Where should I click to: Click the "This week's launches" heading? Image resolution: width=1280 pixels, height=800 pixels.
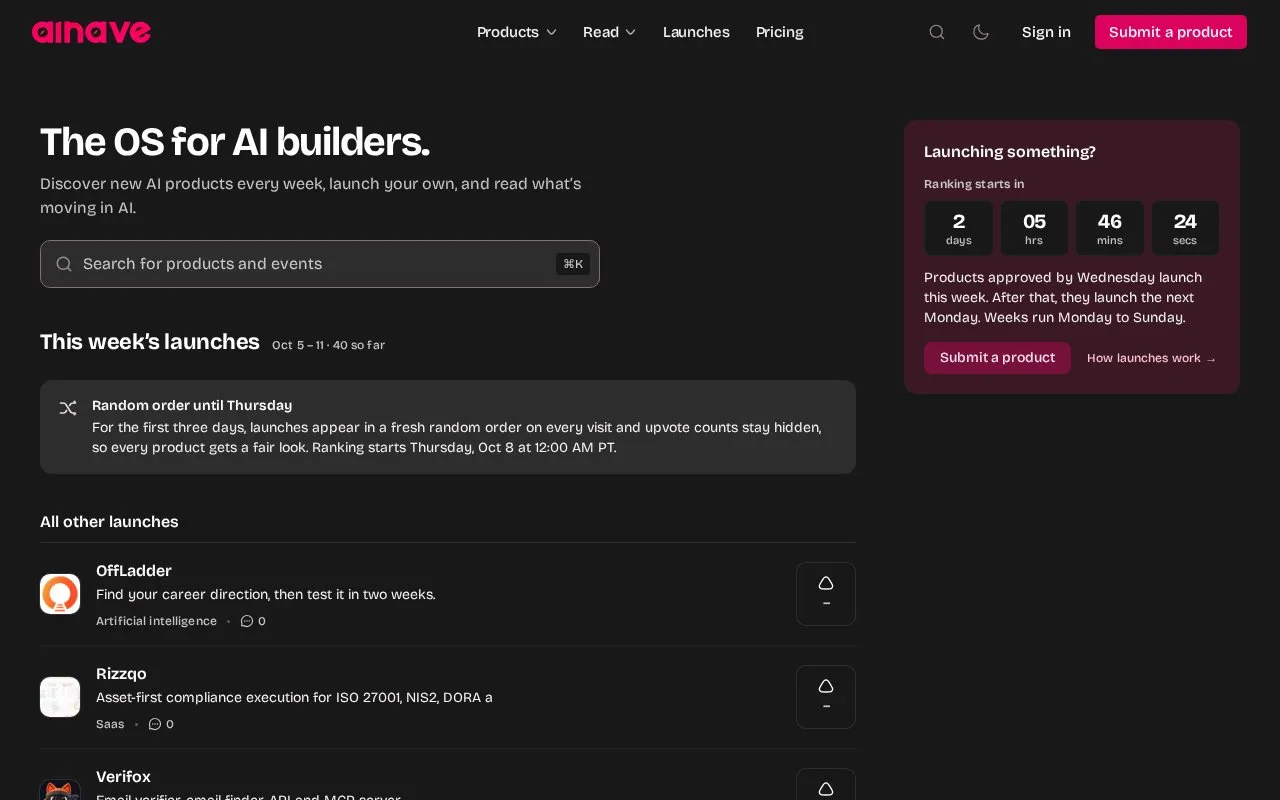point(150,342)
